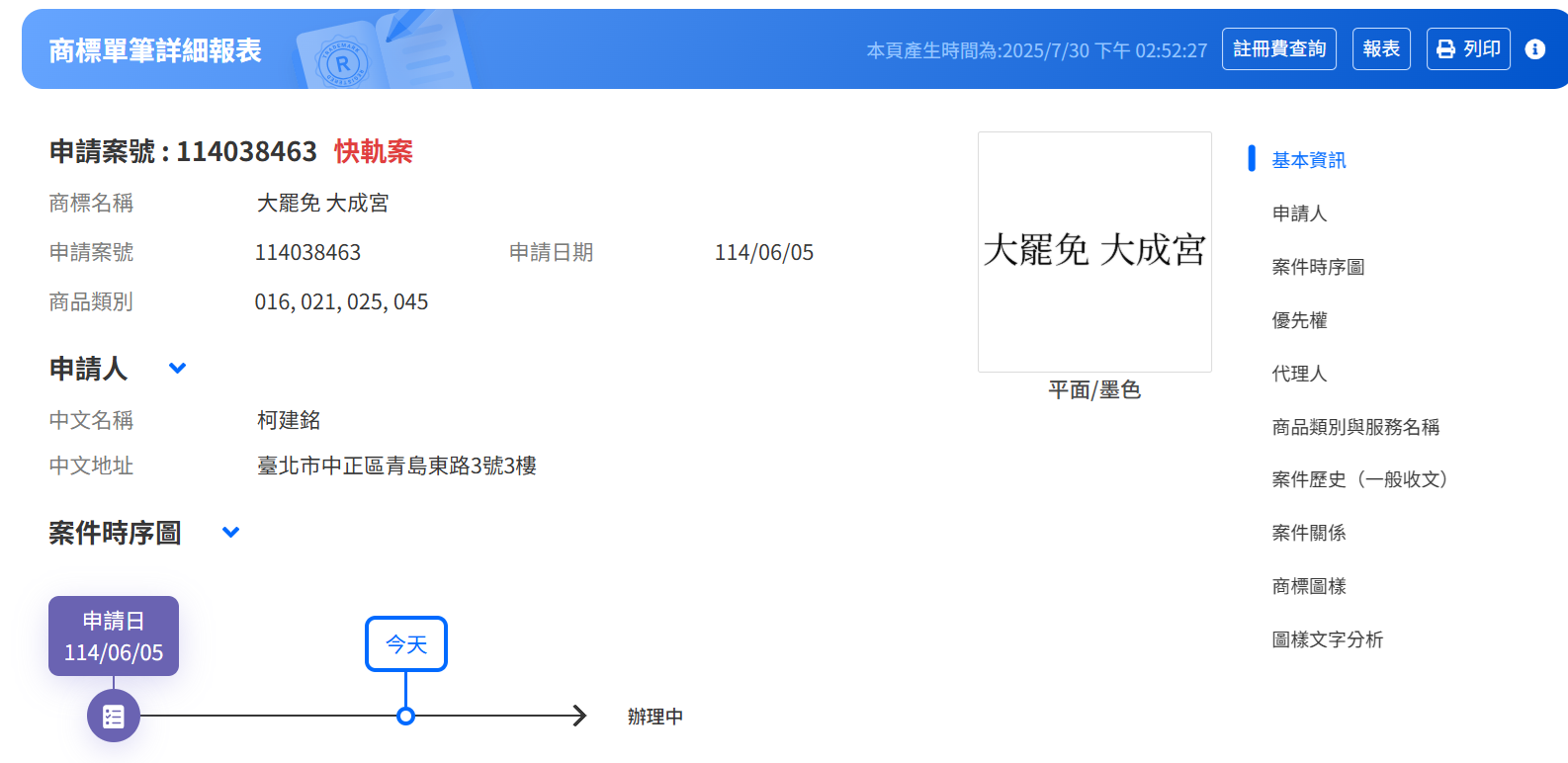
Task: Click the 報表 button
Action: 1381,49
